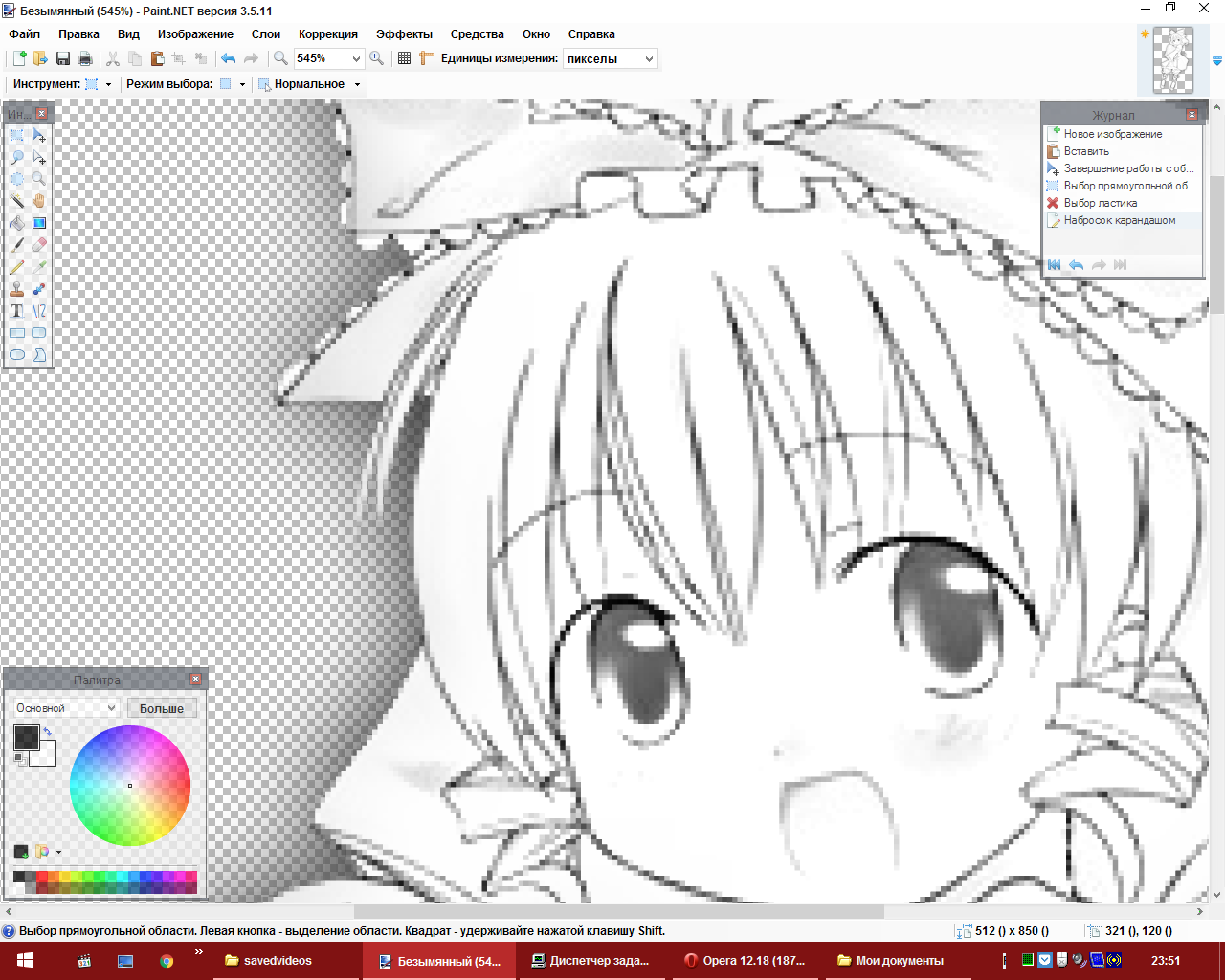This screenshot has width=1225, height=980.
Task: Select the Paint Bucket tool
Action: click(17, 223)
